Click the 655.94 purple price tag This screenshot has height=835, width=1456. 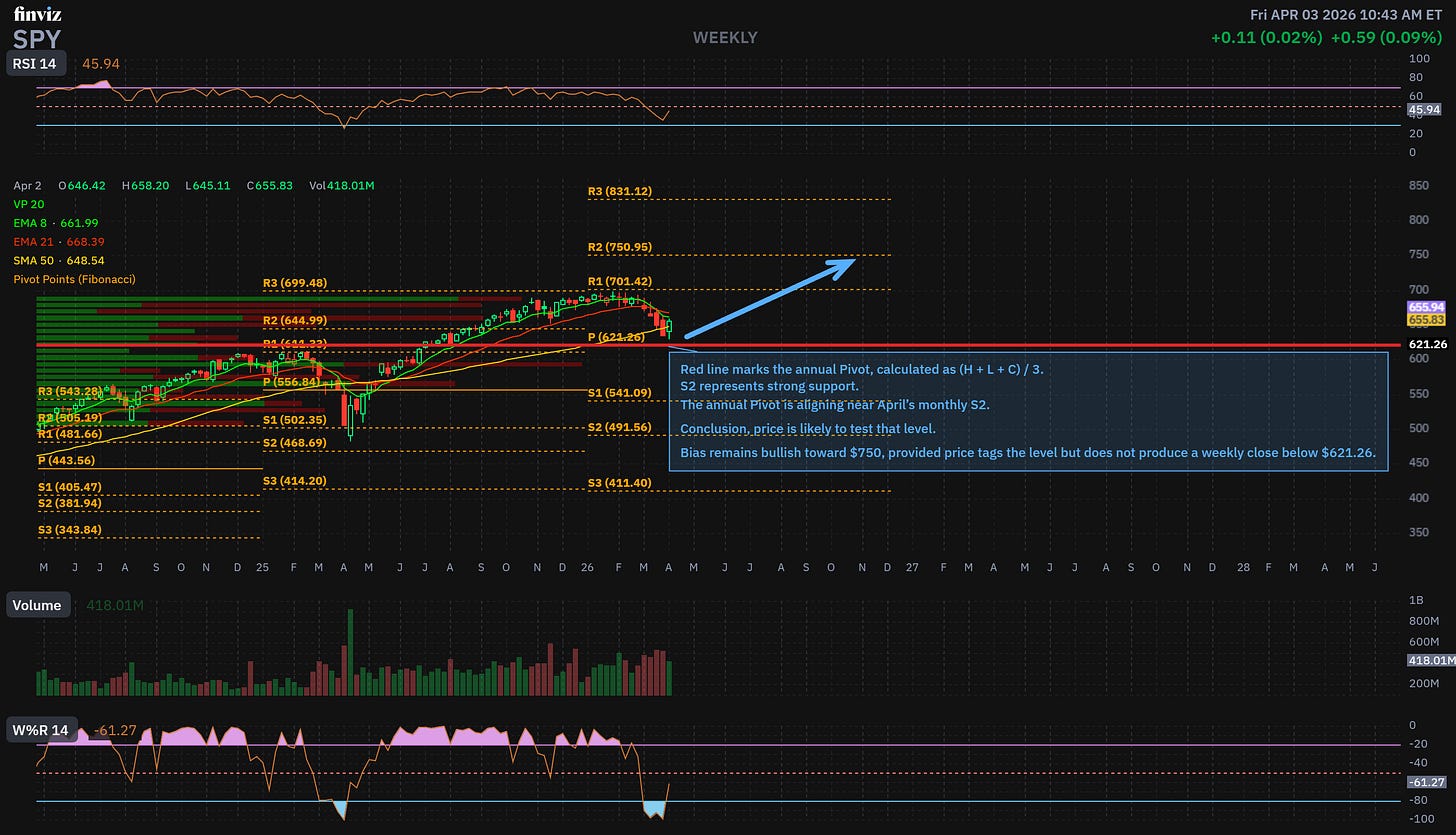point(1426,307)
